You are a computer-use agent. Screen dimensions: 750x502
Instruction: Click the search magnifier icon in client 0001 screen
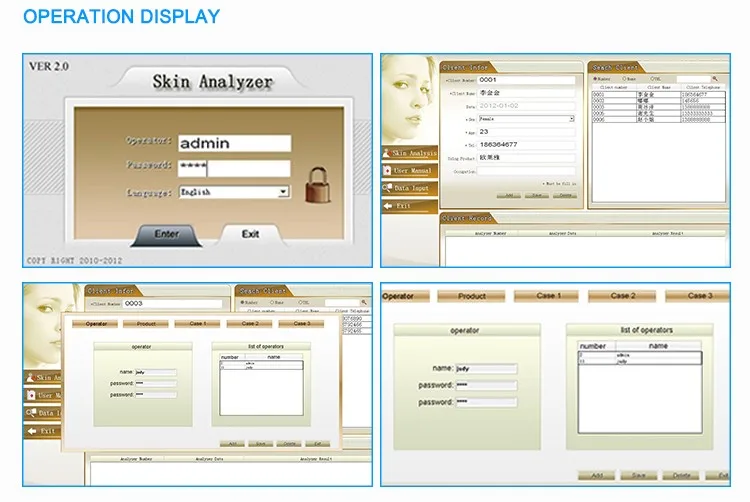pyautogui.click(x=715, y=78)
